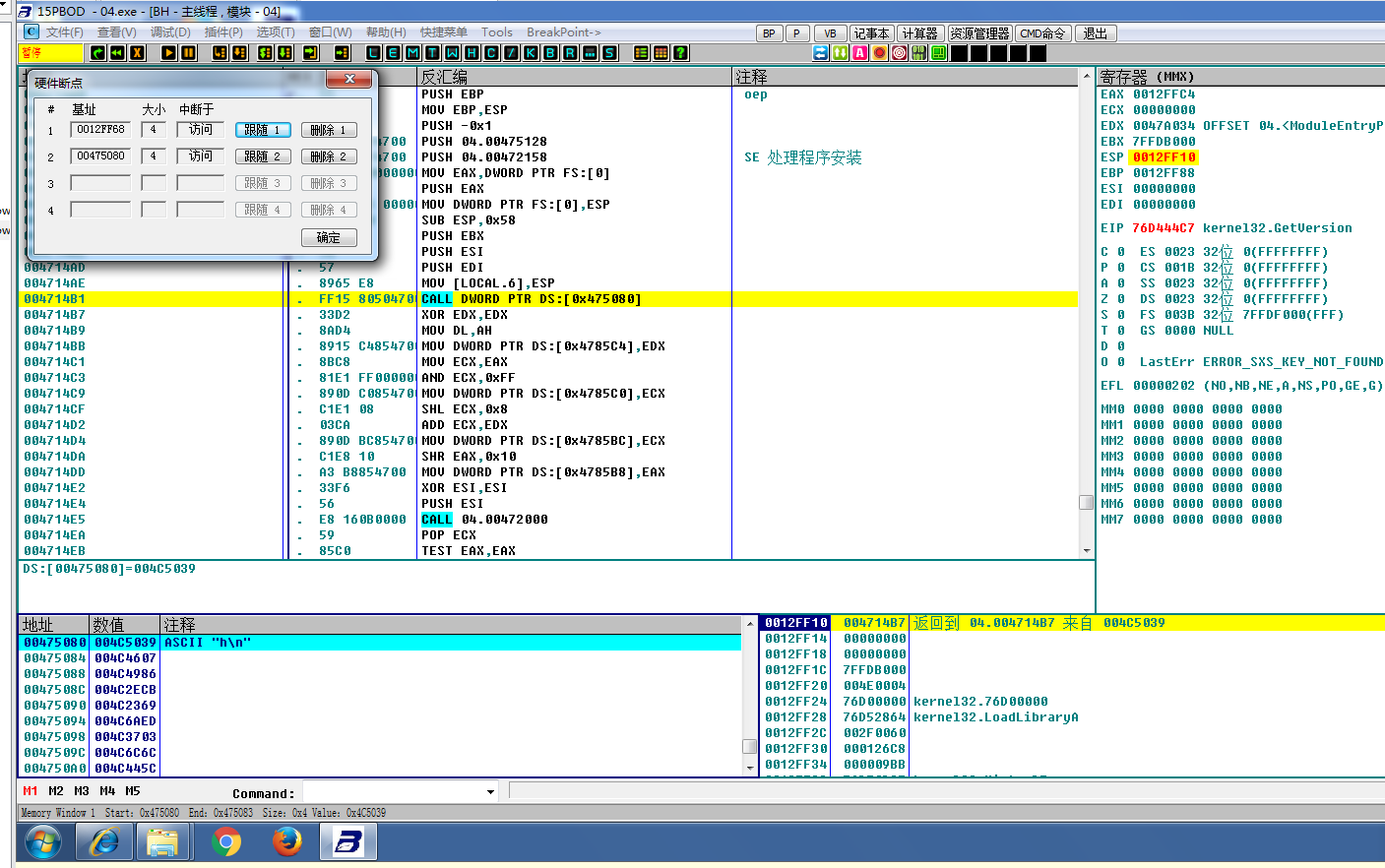Click the pink A toolbar icon
Viewport: 1385px width, 868px height.
[860, 53]
